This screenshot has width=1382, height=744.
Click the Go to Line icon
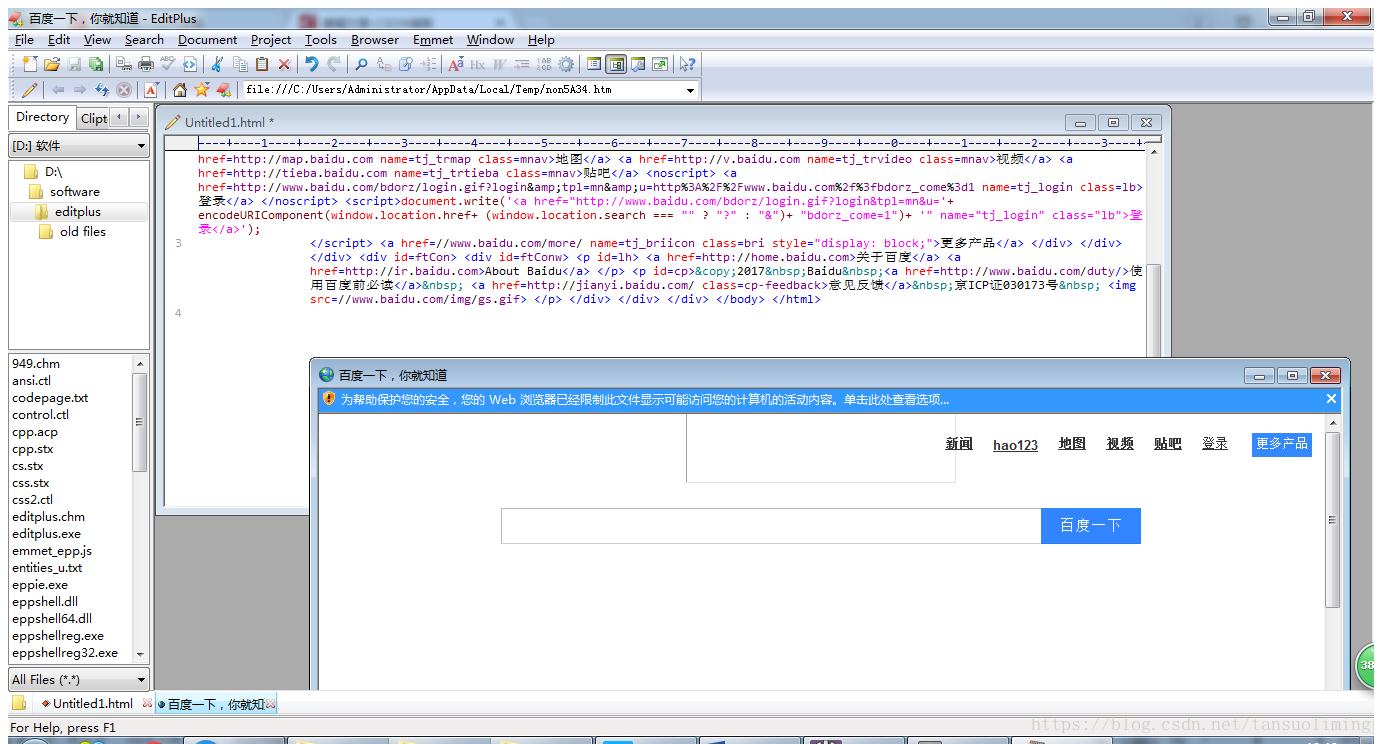(x=428, y=64)
